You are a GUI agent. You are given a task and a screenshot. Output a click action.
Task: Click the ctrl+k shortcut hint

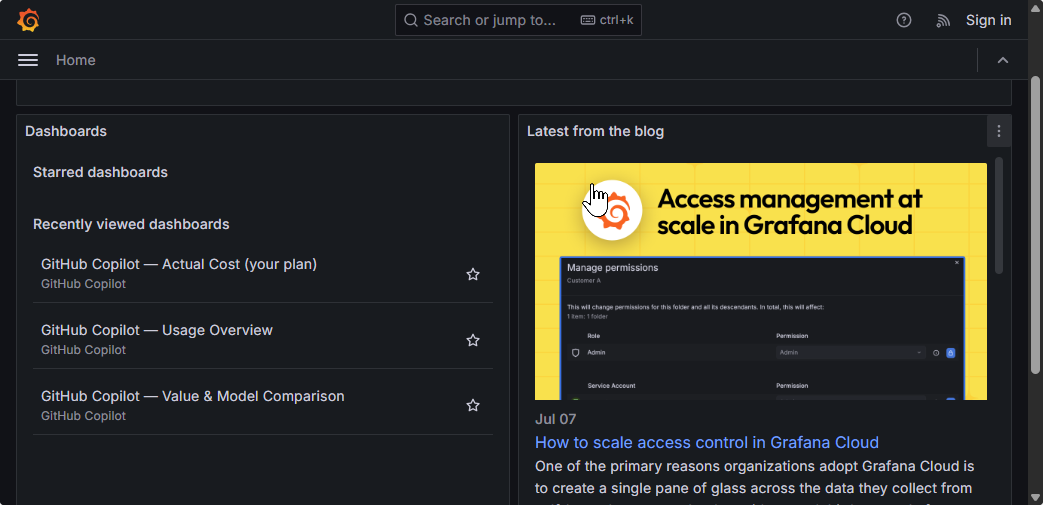click(607, 20)
